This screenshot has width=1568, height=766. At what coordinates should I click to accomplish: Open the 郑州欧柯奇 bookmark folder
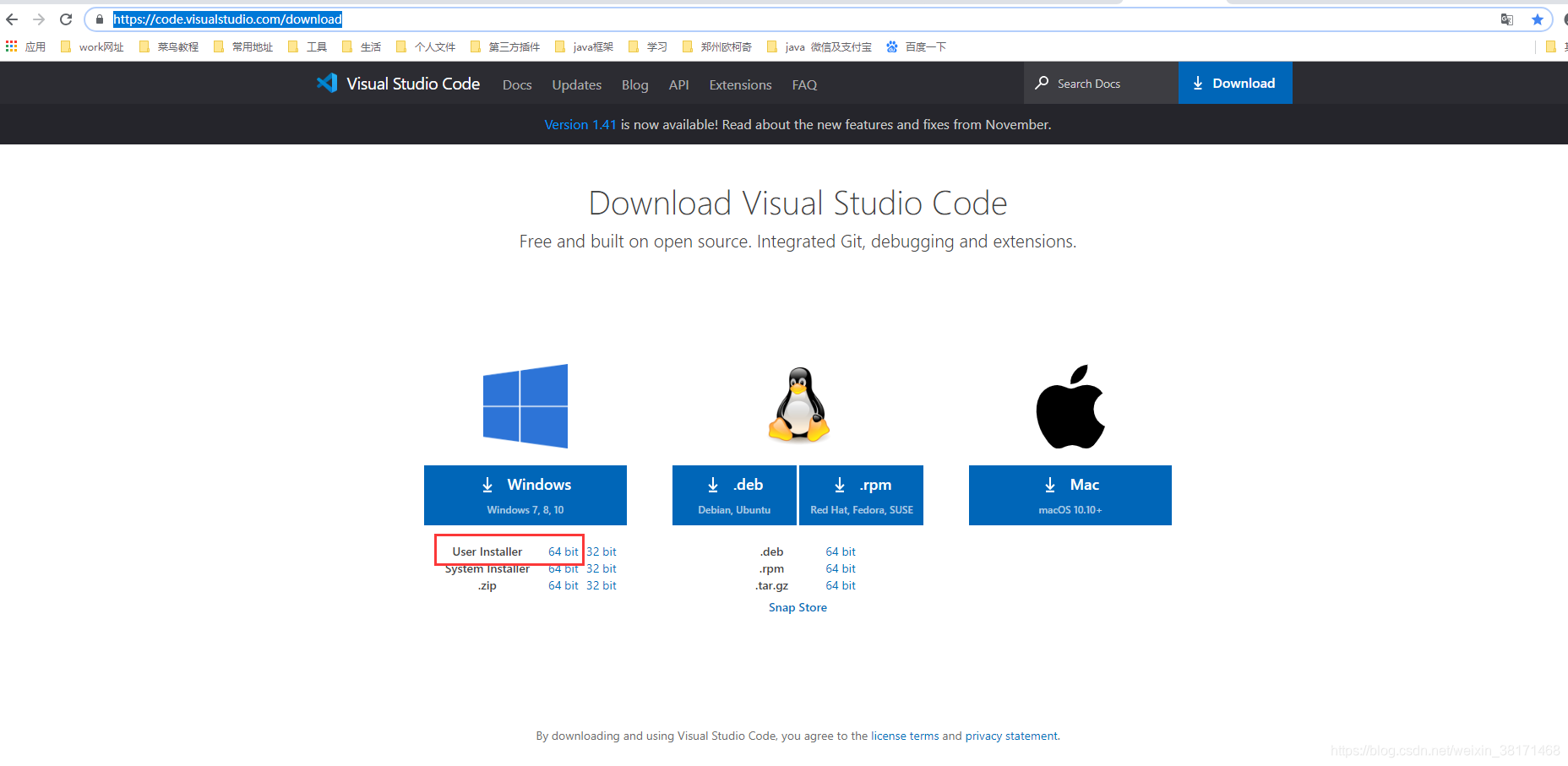point(716,46)
